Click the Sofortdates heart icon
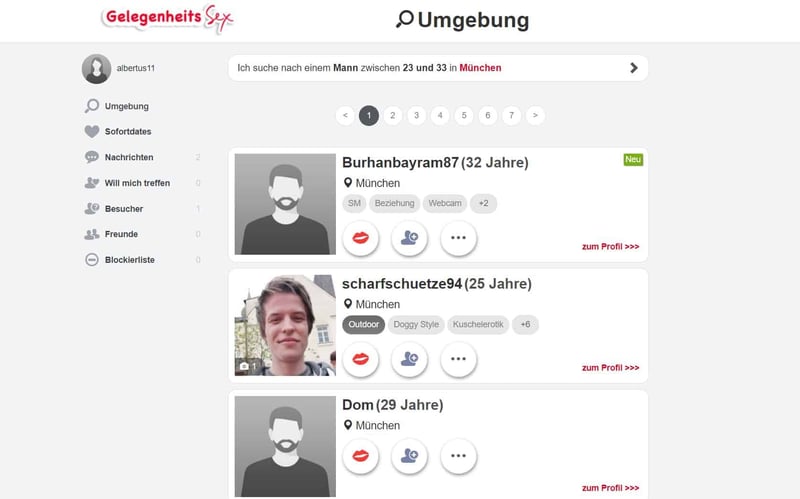800x499 pixels. (92, 132)
